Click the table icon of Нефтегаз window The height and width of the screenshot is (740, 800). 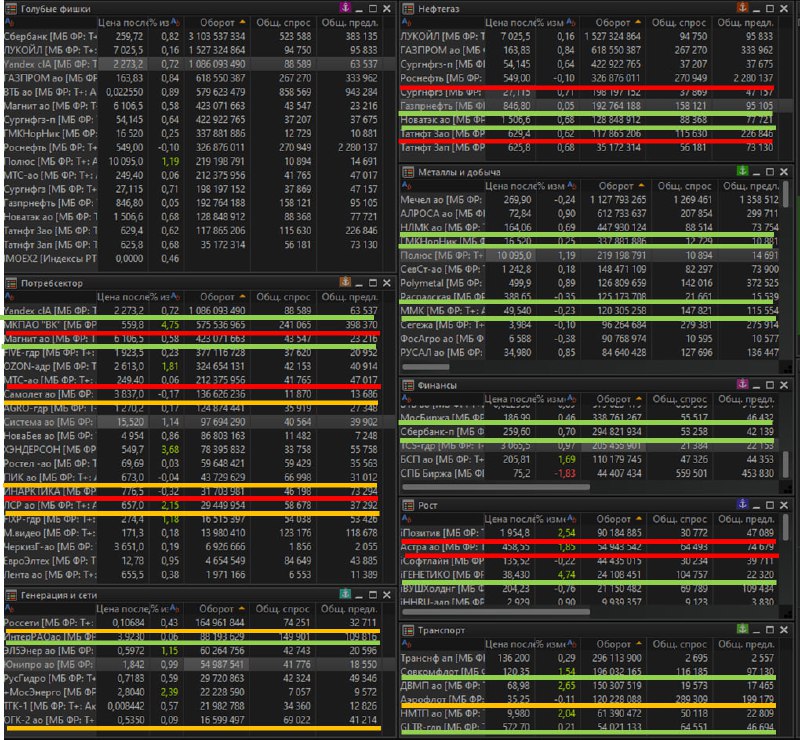pyautogui.click(x=408, y=9)
